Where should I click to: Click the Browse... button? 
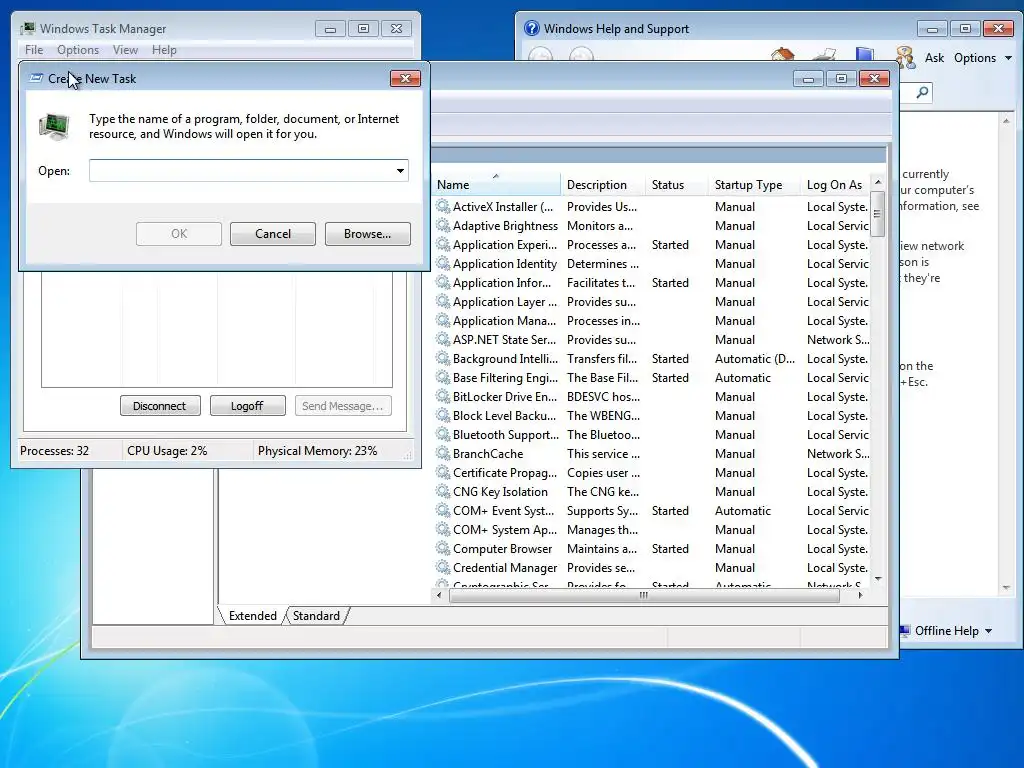368,234
